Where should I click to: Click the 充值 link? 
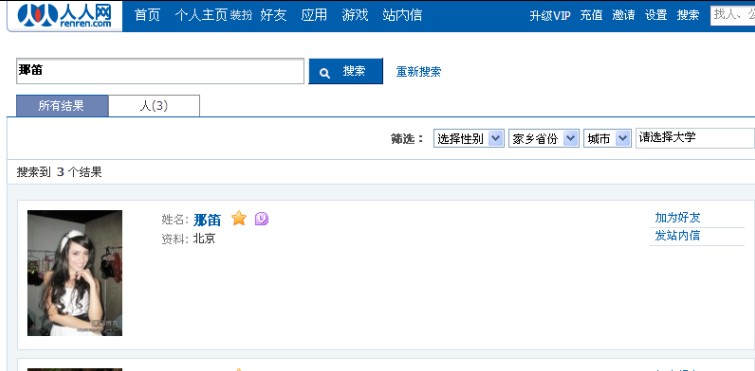pyautogui.click(x=591, y=15)
